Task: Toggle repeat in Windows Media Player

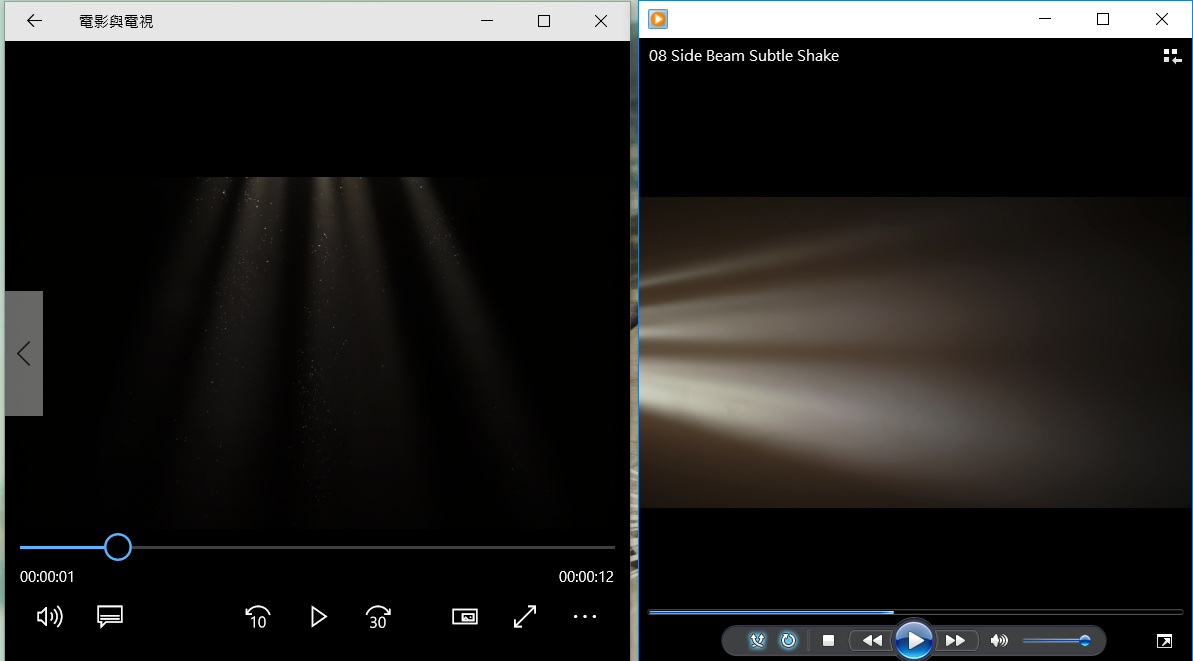Action: point(788,640)
